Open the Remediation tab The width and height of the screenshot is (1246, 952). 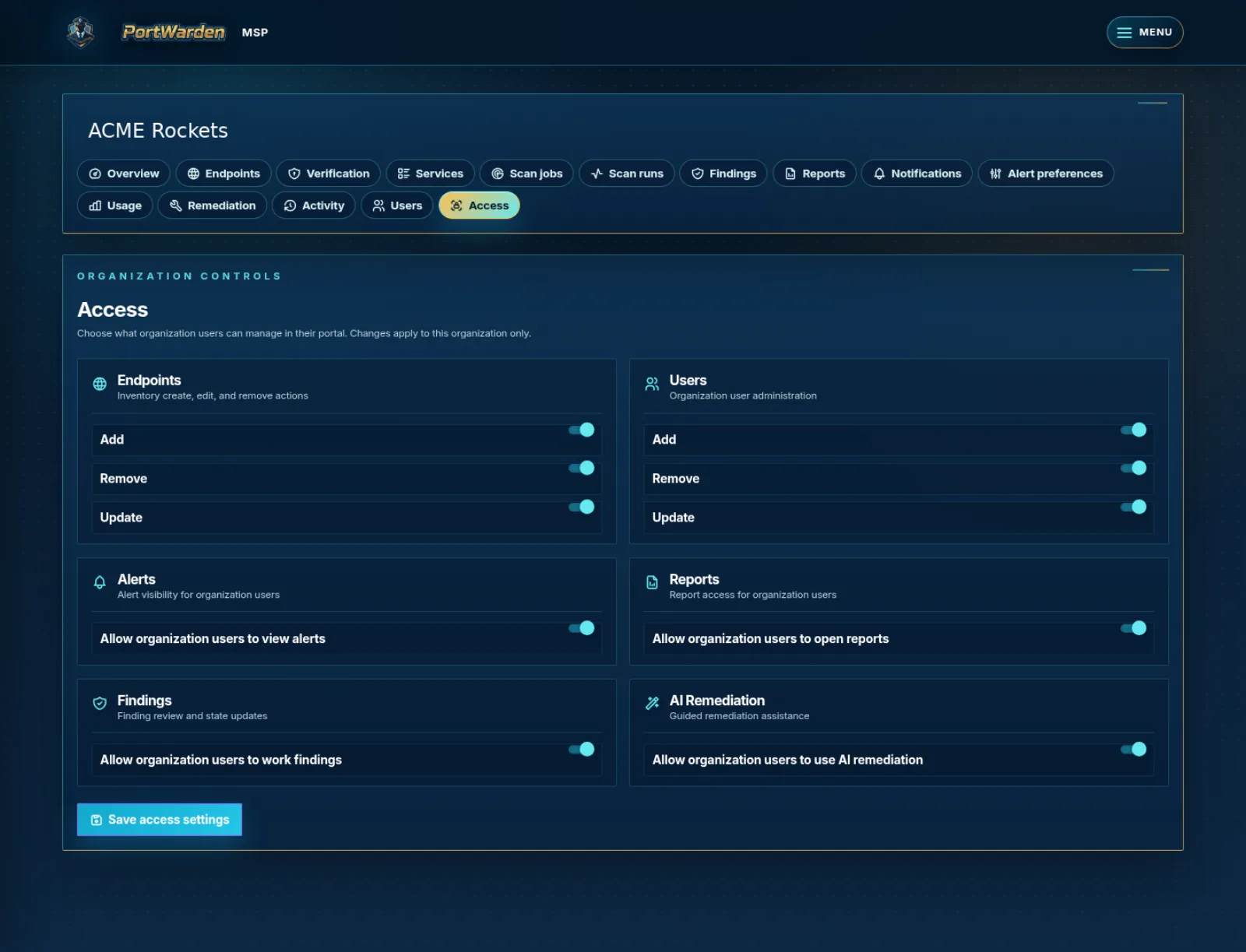pos(213,206)
